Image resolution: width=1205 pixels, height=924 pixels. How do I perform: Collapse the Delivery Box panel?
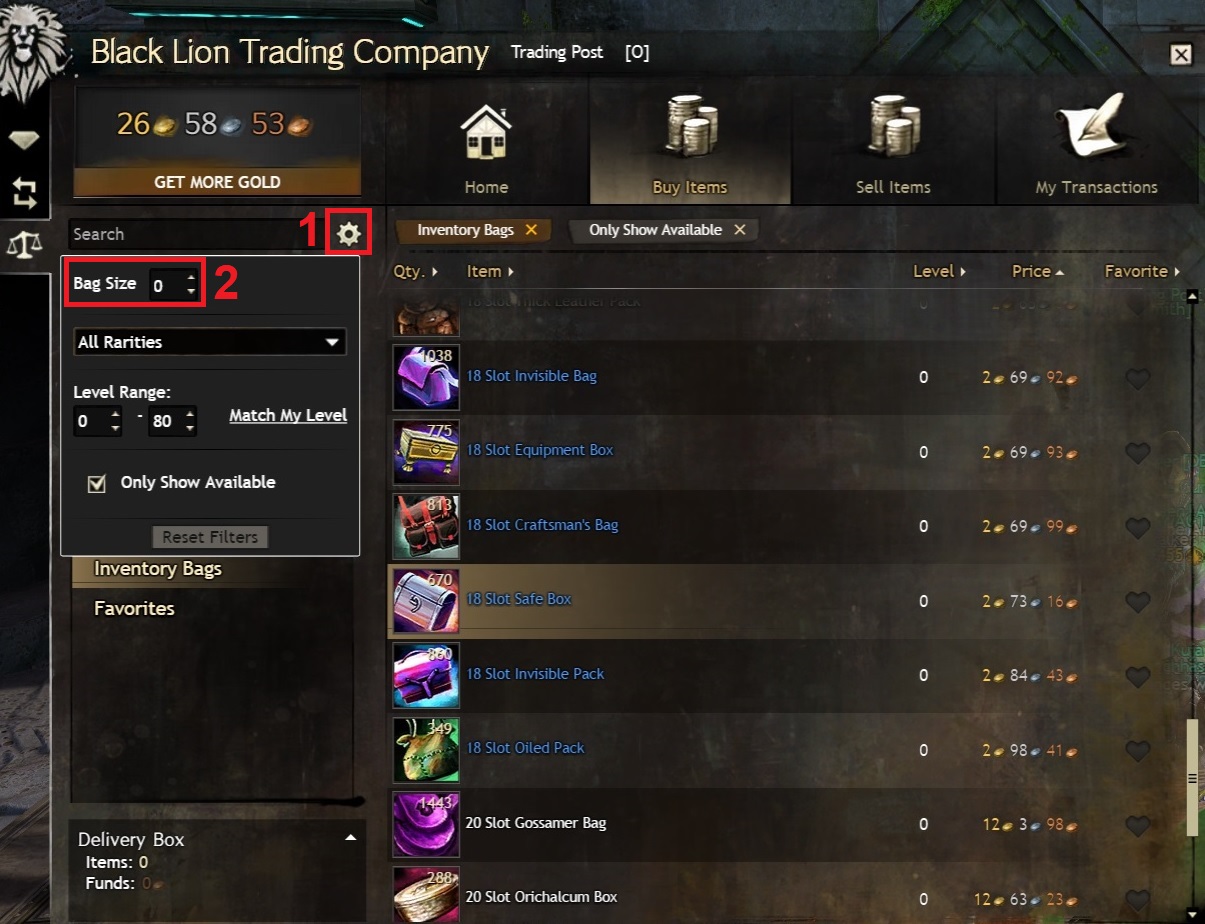click(x=350, y=837)
